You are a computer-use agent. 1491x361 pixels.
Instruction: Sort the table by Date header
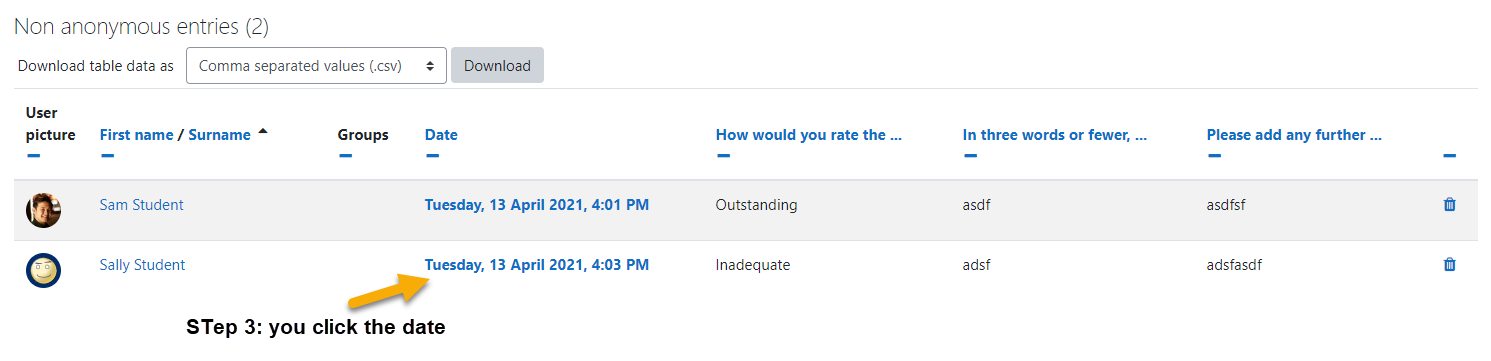pyautogui.click(x=441, y=135)
